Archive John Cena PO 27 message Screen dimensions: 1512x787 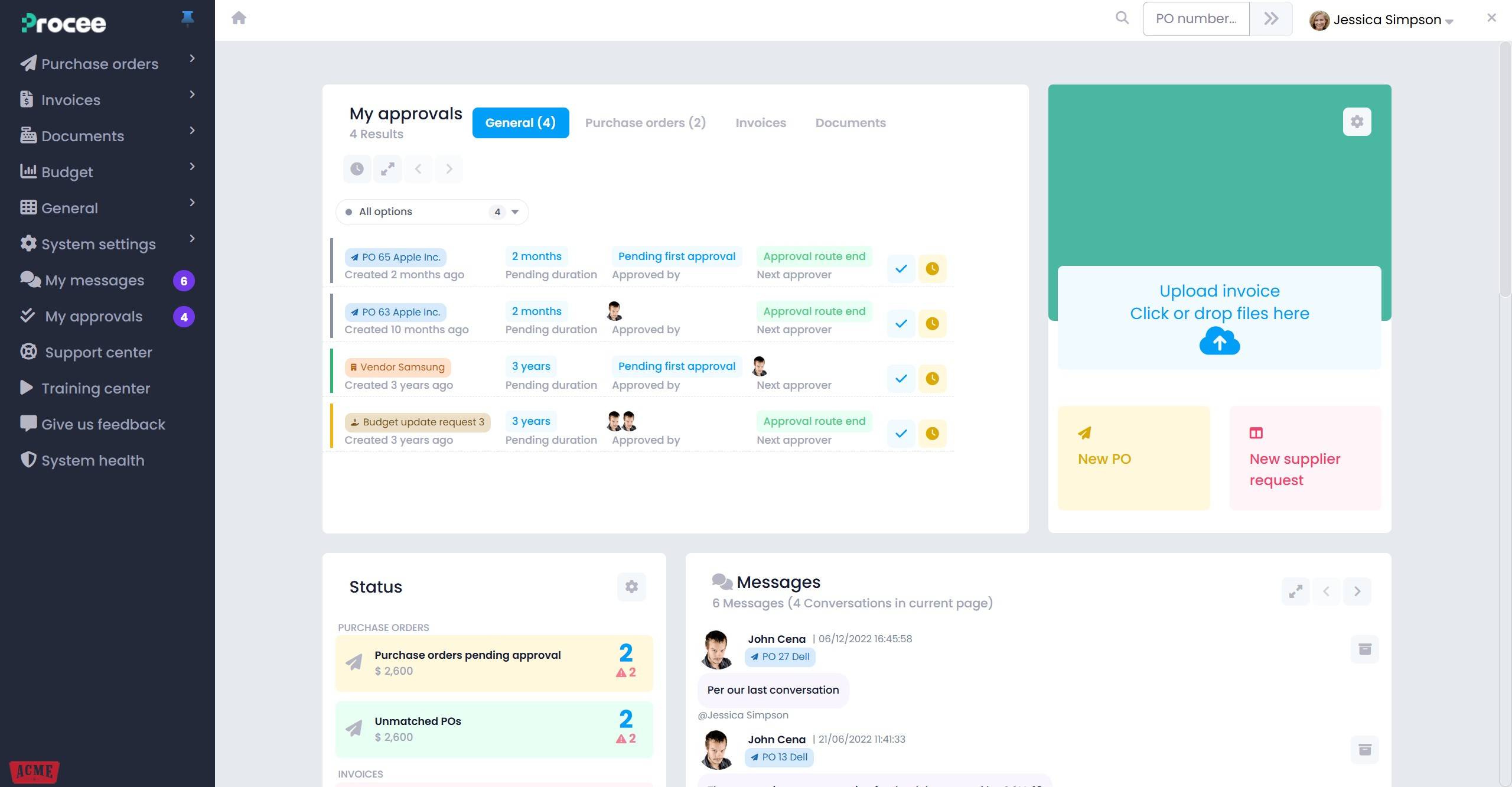1364,649
